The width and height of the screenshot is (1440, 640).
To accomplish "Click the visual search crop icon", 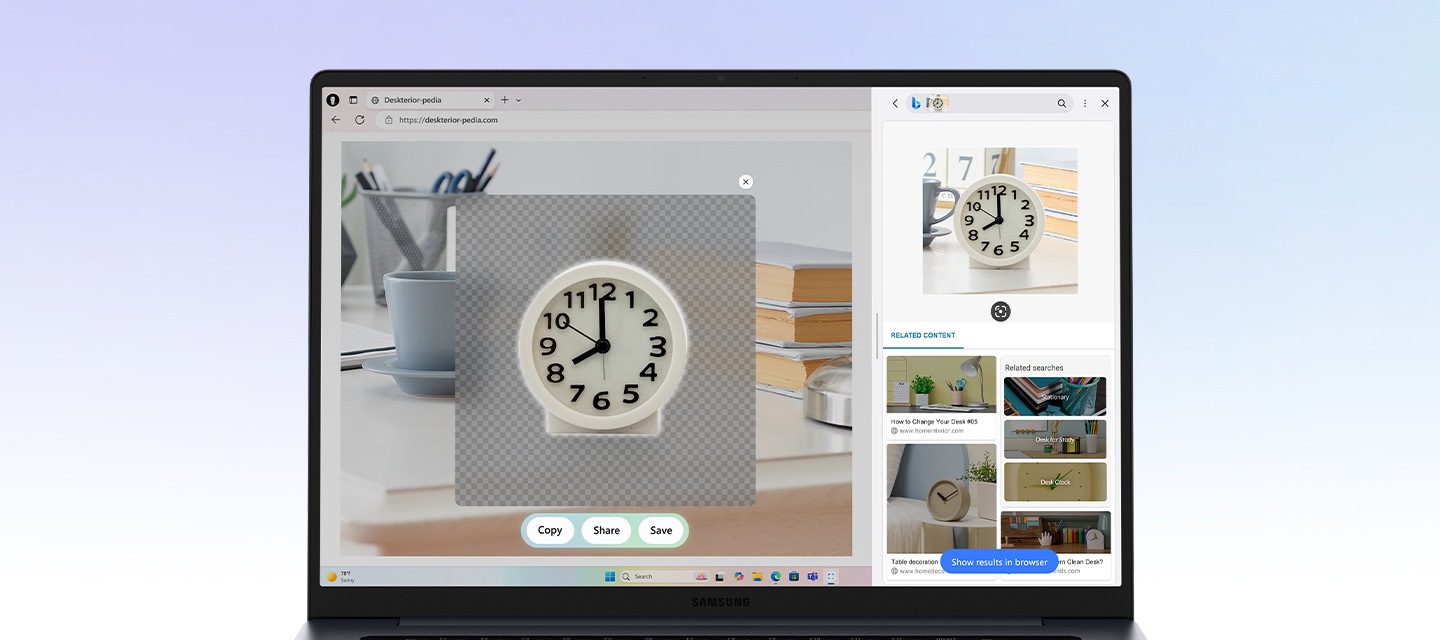I will 1000,312.
